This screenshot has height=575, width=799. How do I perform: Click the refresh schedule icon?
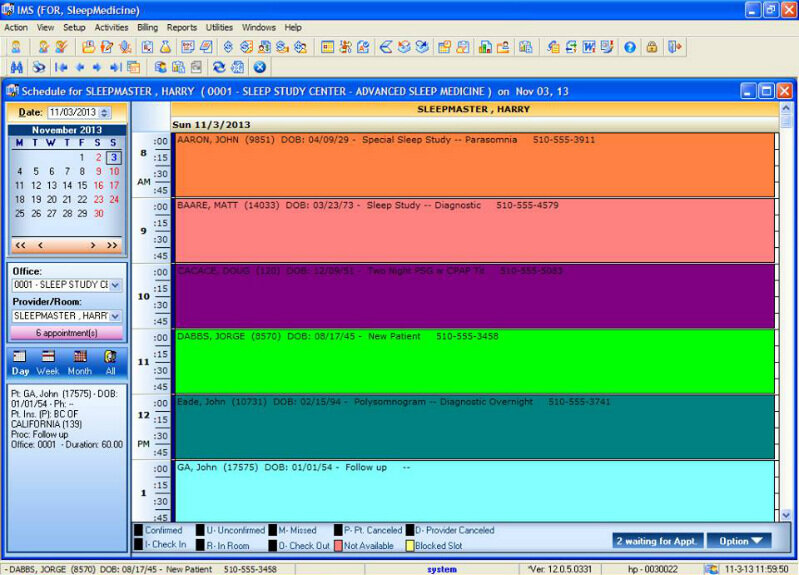[217, 67]
